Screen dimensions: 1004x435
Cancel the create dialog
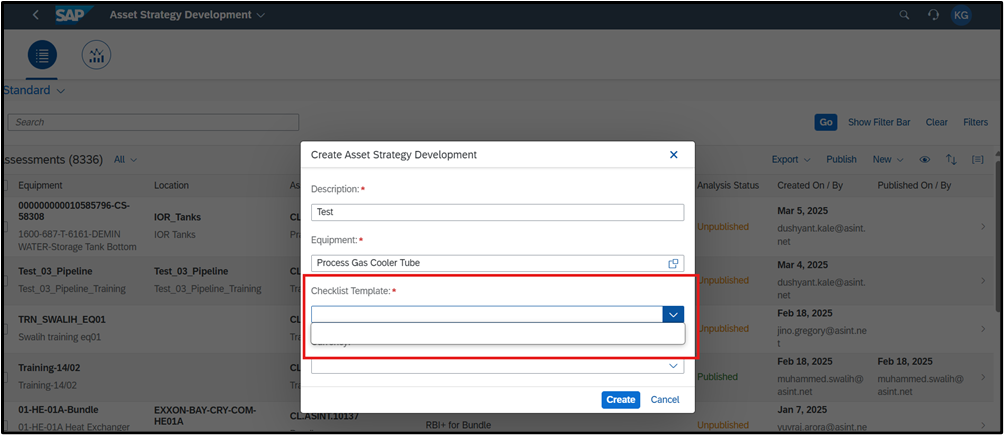(664, 399)
